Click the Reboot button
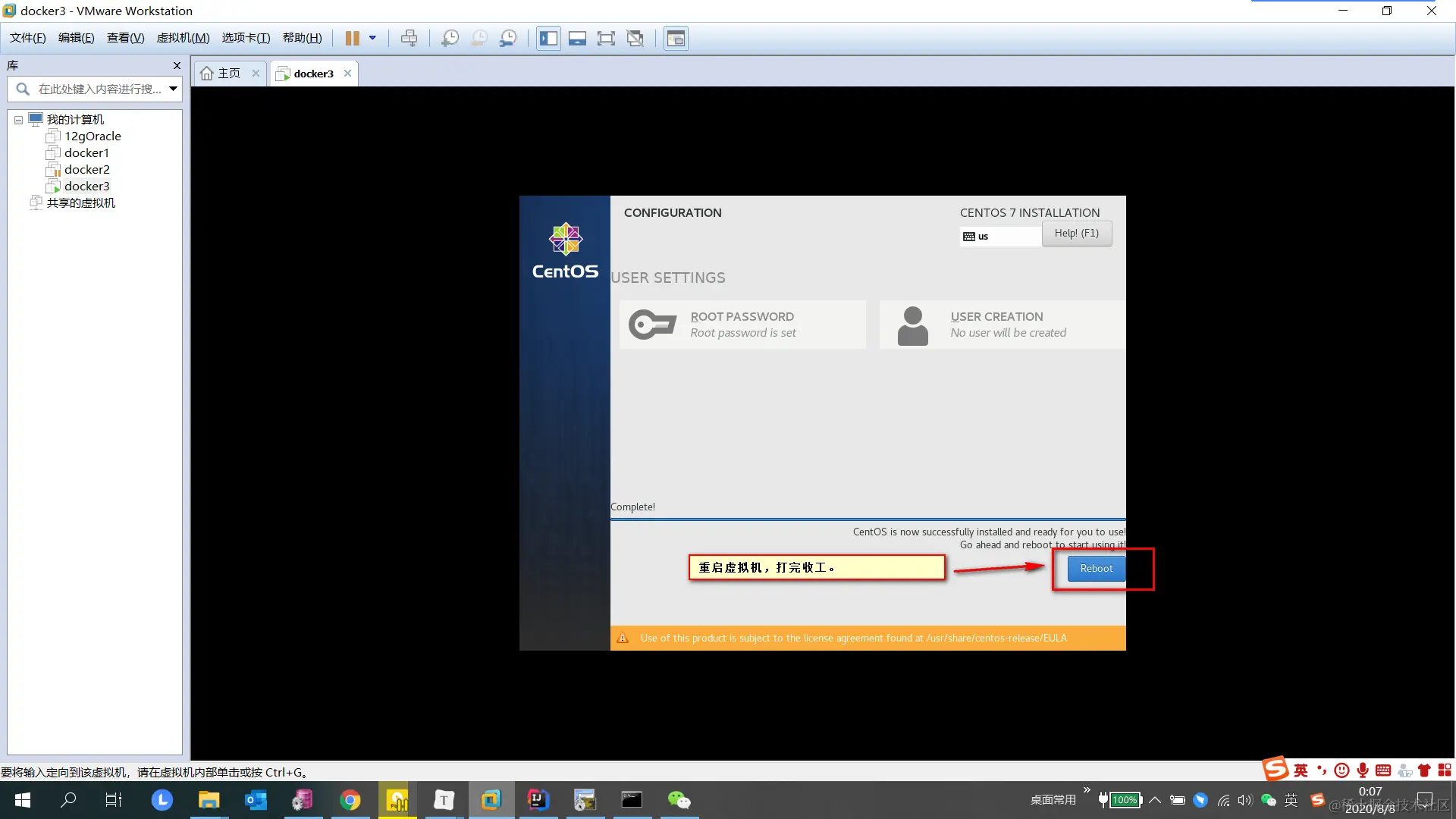The height and width of the screenshot is (819, 1456). click(x=1096, y=568)
